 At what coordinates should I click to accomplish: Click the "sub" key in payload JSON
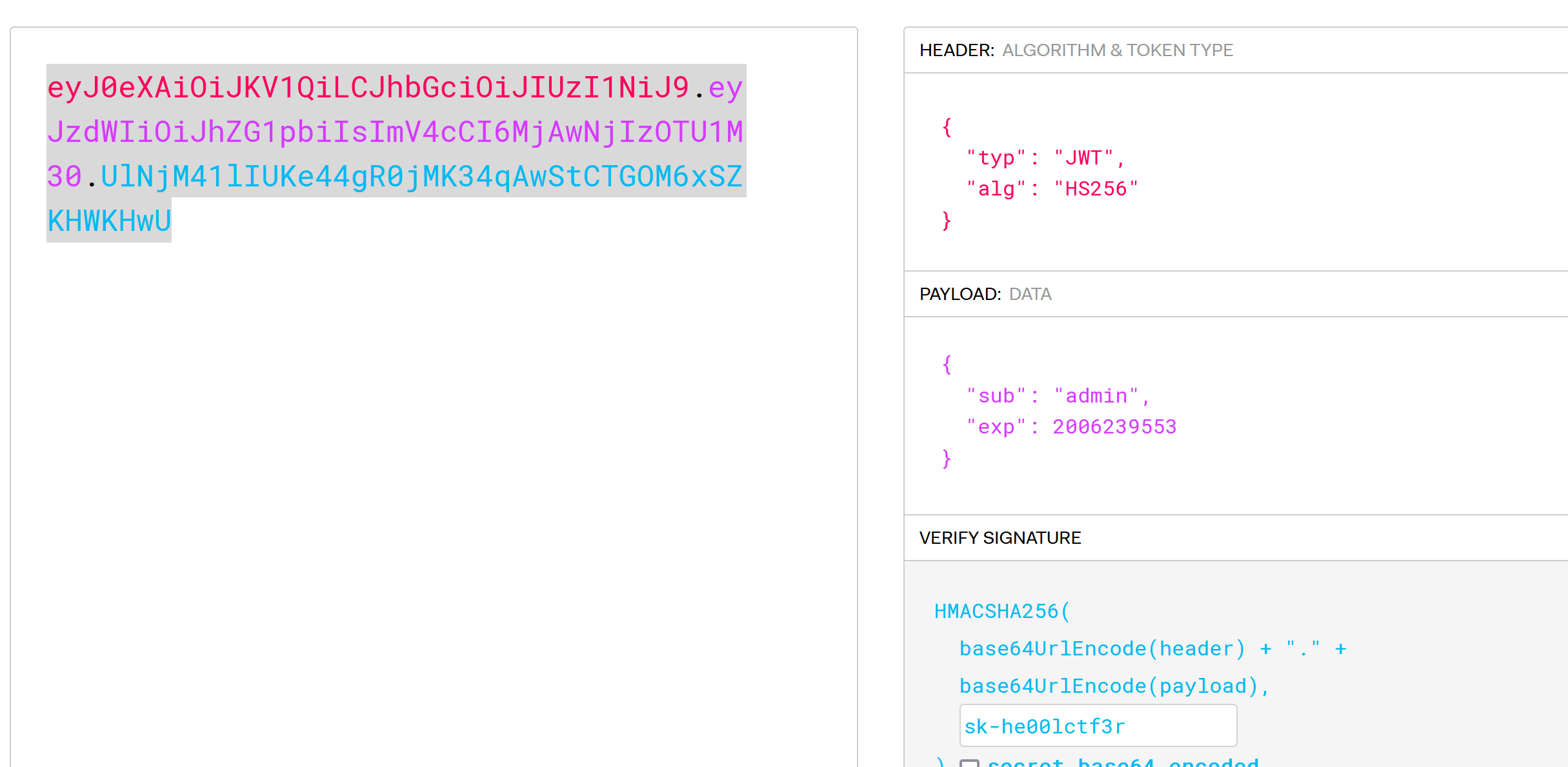[996, 396]
